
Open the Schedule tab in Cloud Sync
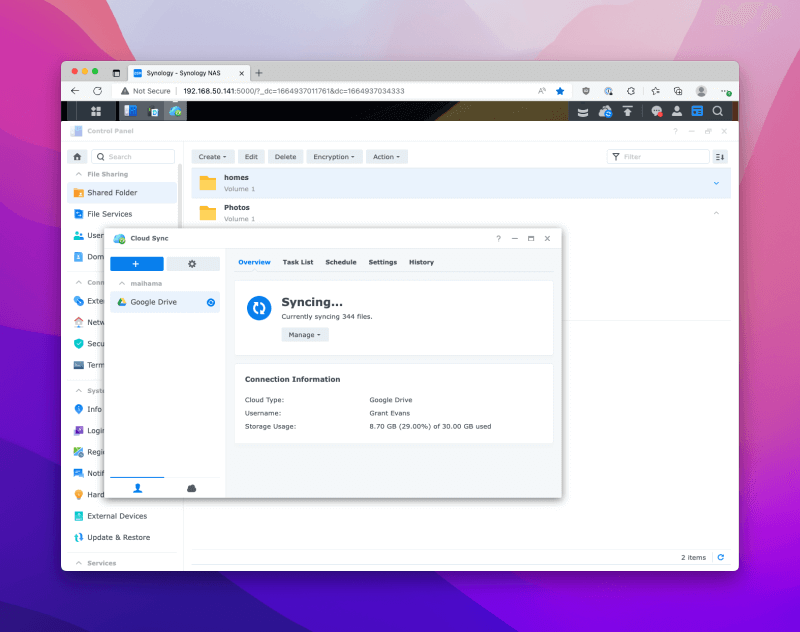(x=340, y=262)
